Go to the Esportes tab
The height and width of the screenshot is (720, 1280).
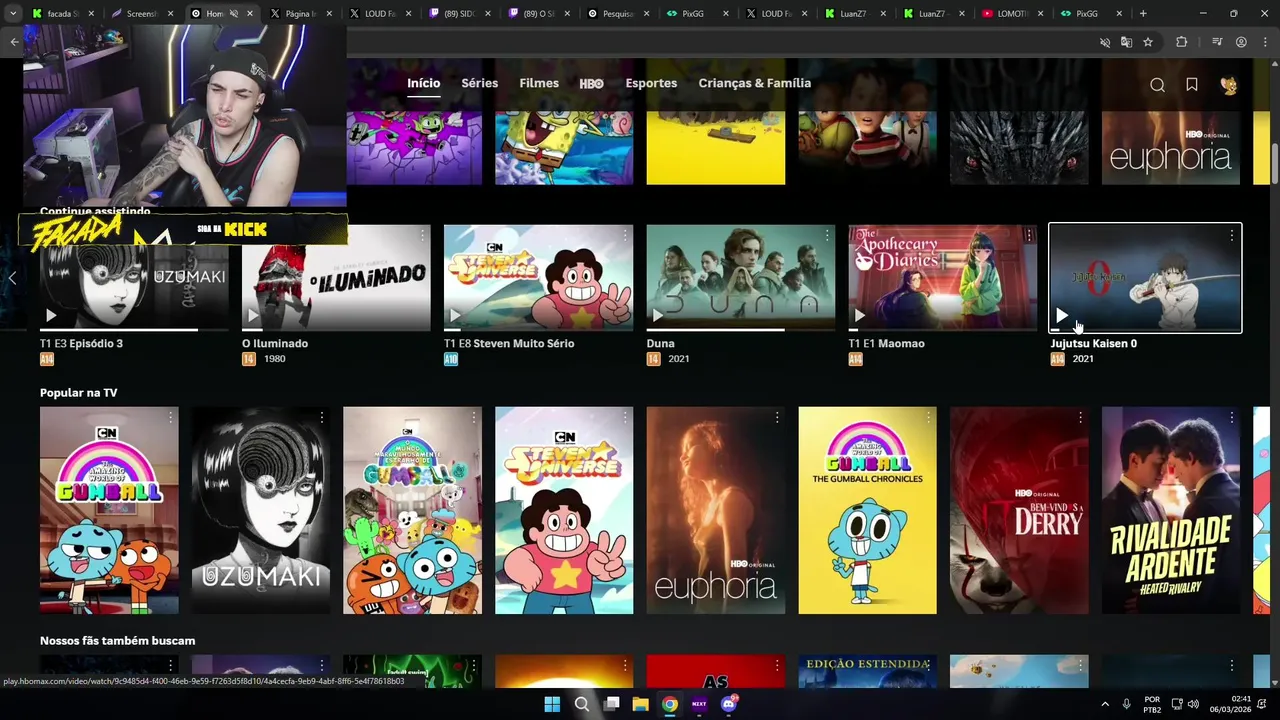[651, 83]
